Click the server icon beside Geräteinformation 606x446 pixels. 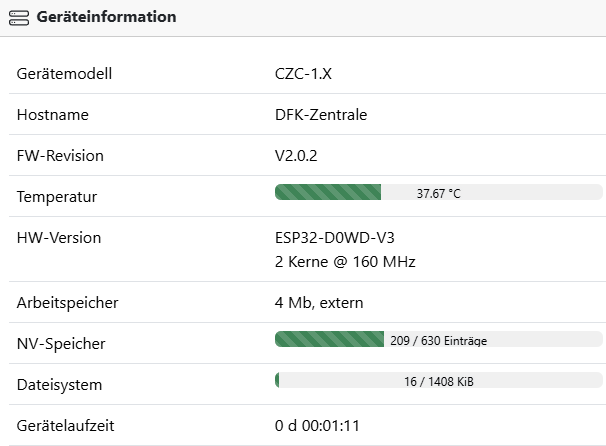[19, 18]
